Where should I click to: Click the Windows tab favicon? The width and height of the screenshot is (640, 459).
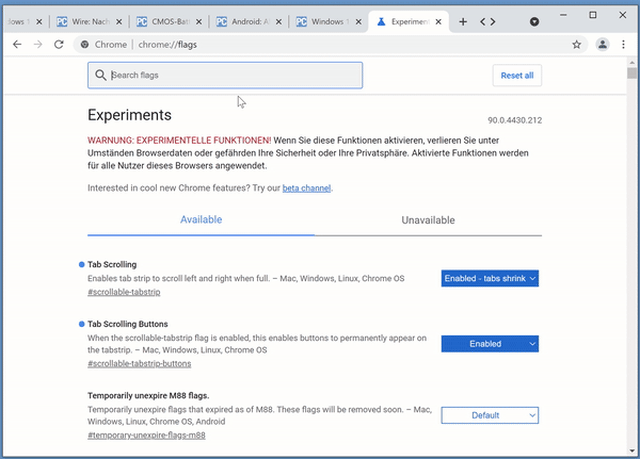pyautogui.click(x=301, y=22)
